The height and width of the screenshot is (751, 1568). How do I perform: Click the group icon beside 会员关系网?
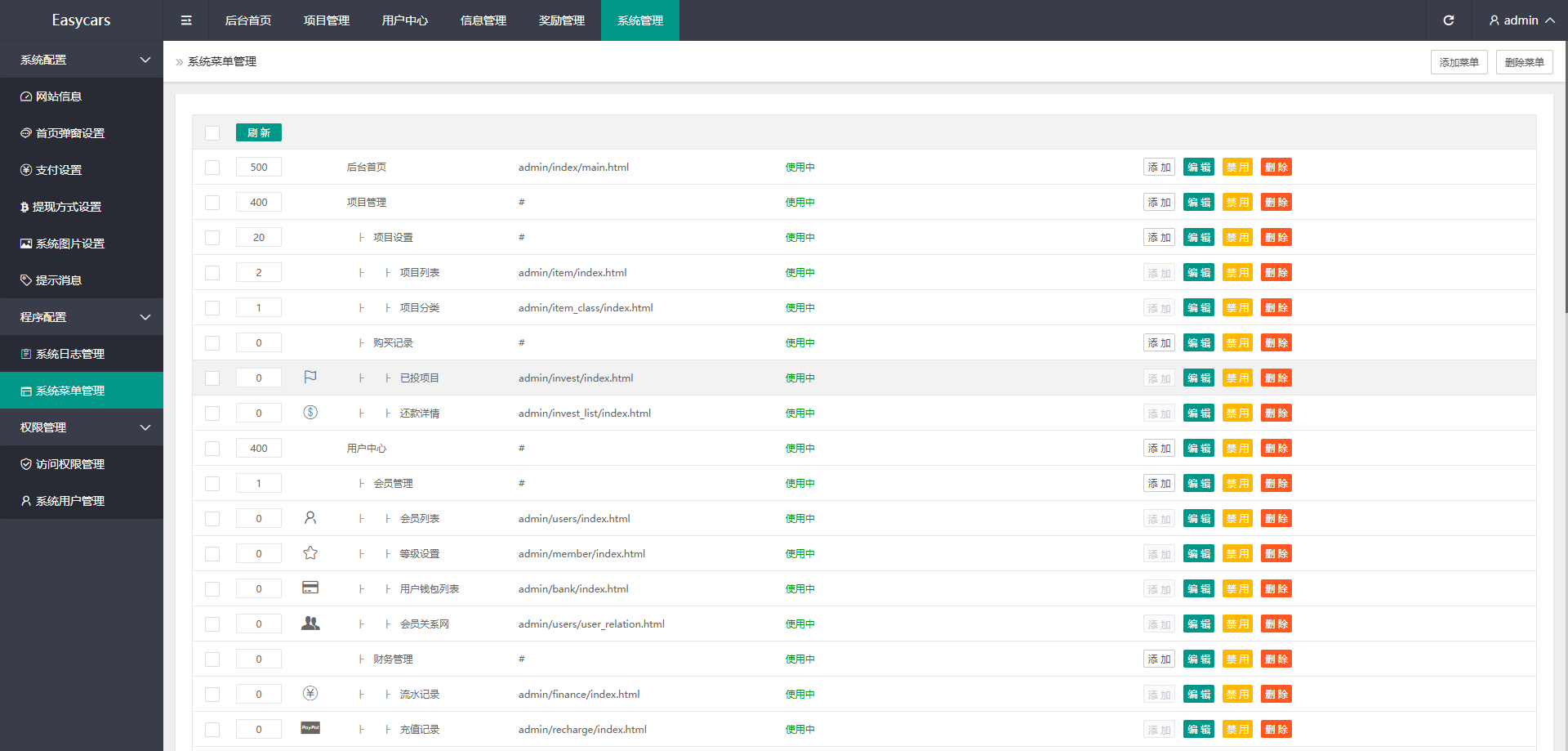point(310,624)
